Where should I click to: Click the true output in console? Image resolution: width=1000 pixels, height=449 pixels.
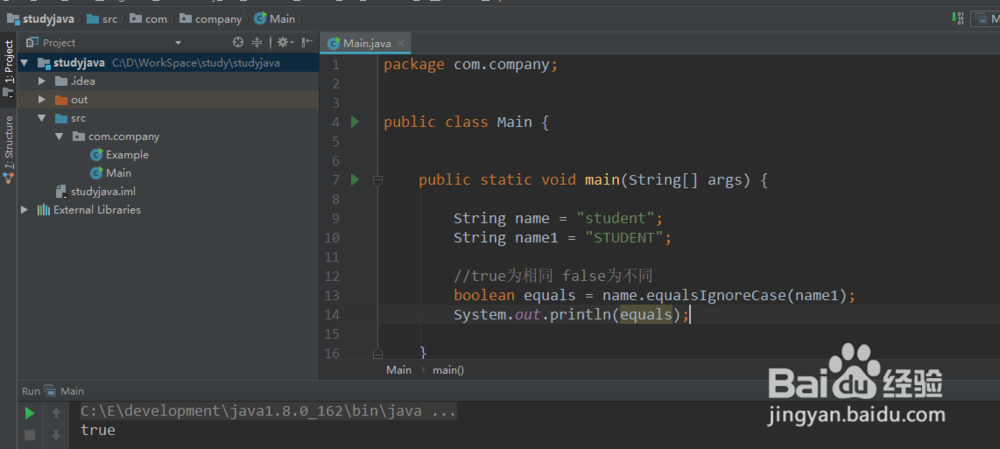[98, 431]
